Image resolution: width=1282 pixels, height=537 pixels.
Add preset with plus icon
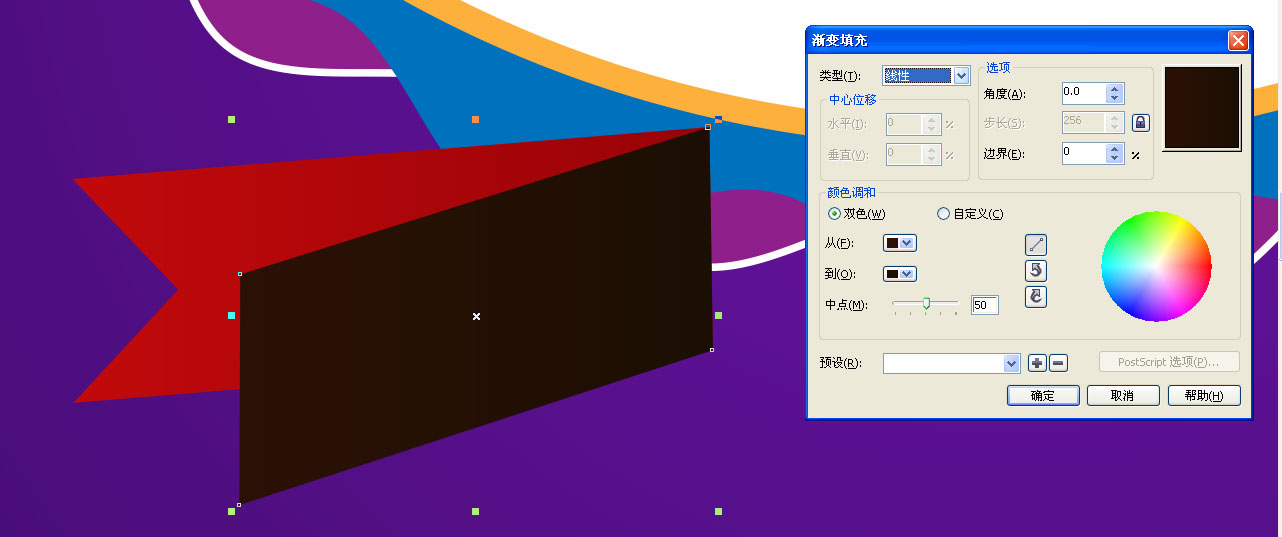[1037, 363]
